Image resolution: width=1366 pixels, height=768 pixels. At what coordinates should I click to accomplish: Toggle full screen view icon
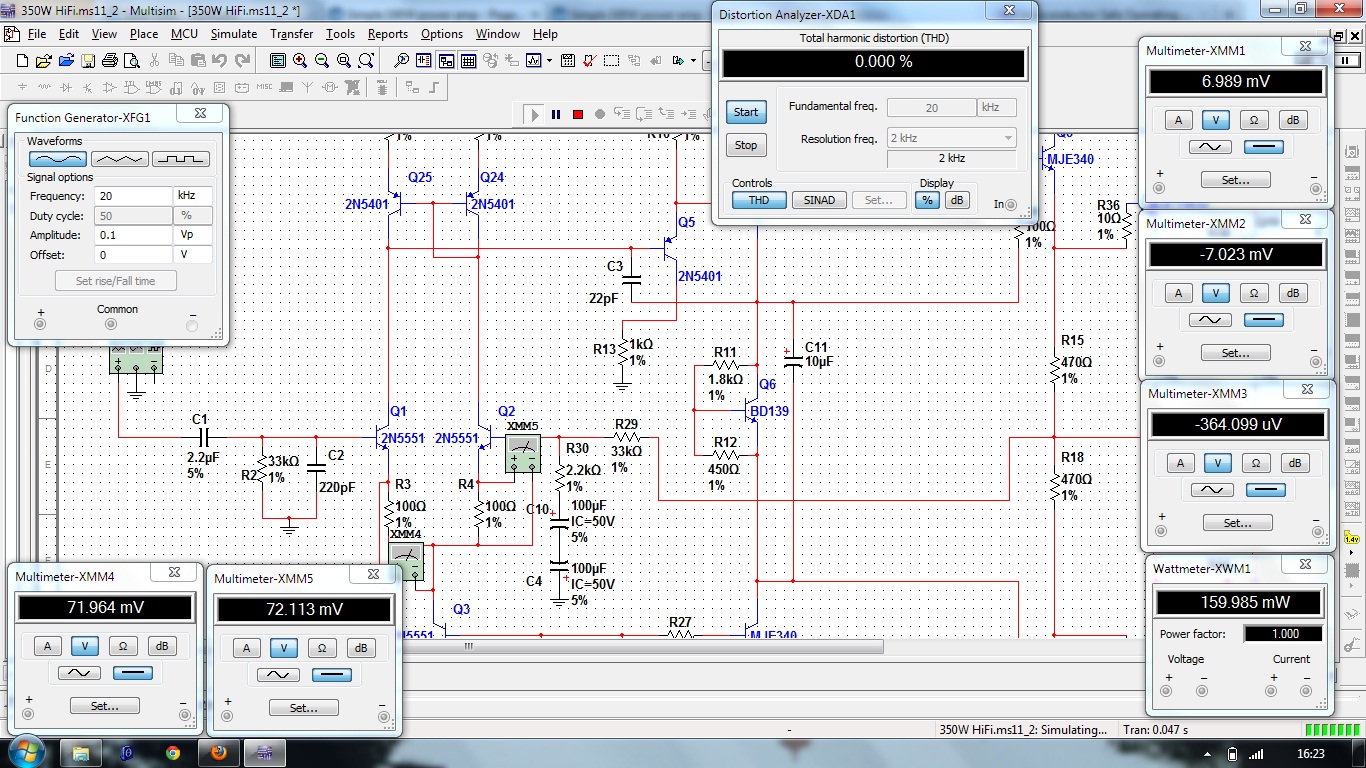[x=277, y=61]
